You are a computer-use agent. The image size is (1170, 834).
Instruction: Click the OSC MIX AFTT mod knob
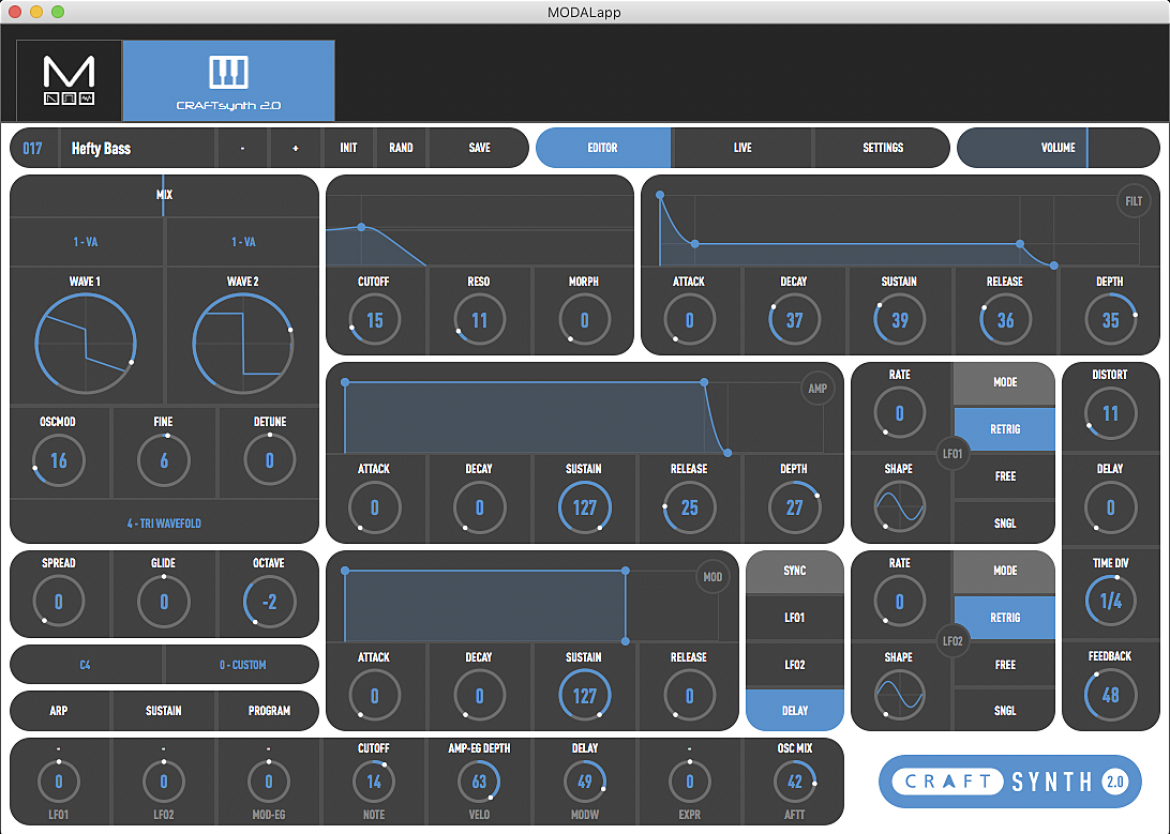point(795,781)
